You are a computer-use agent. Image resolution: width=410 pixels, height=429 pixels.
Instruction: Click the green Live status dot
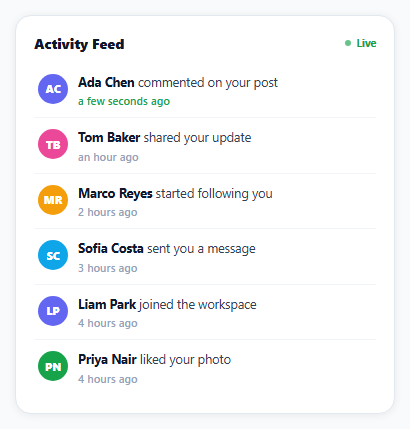[x=348, y=43]
